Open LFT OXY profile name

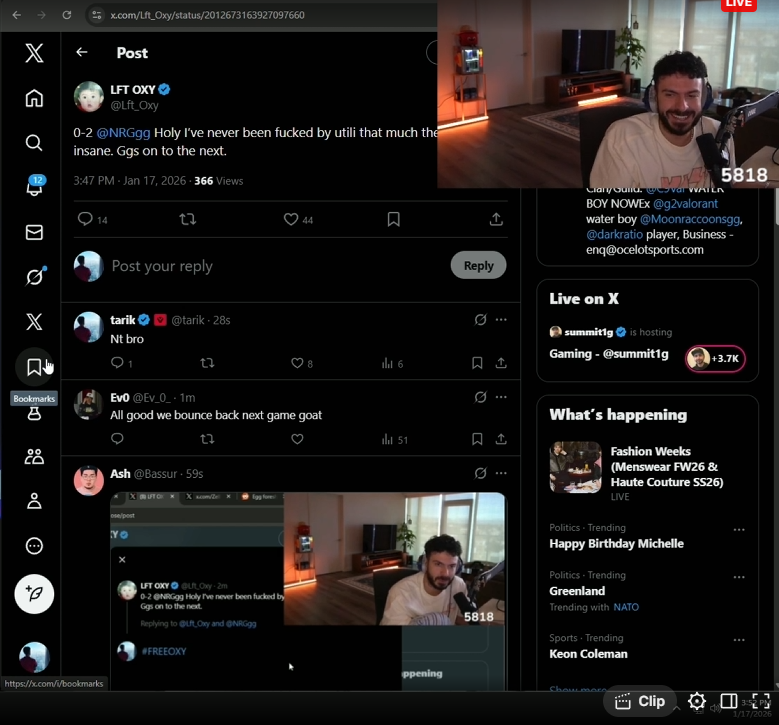[133, 90]
